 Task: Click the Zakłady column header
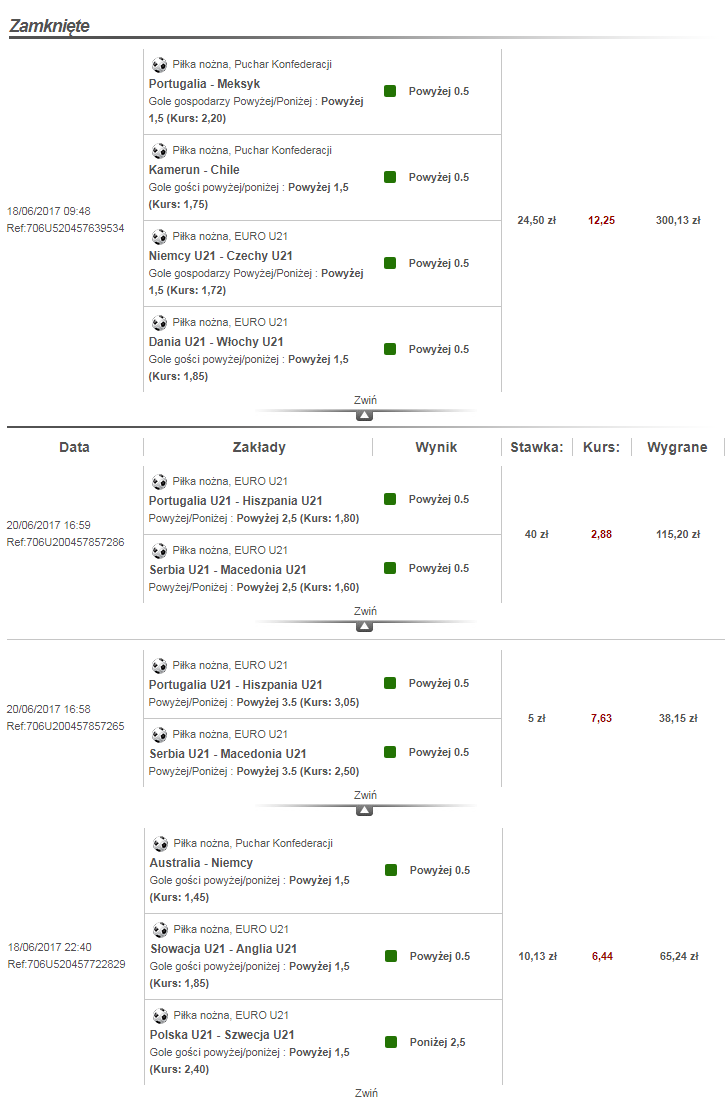point(259,447)
